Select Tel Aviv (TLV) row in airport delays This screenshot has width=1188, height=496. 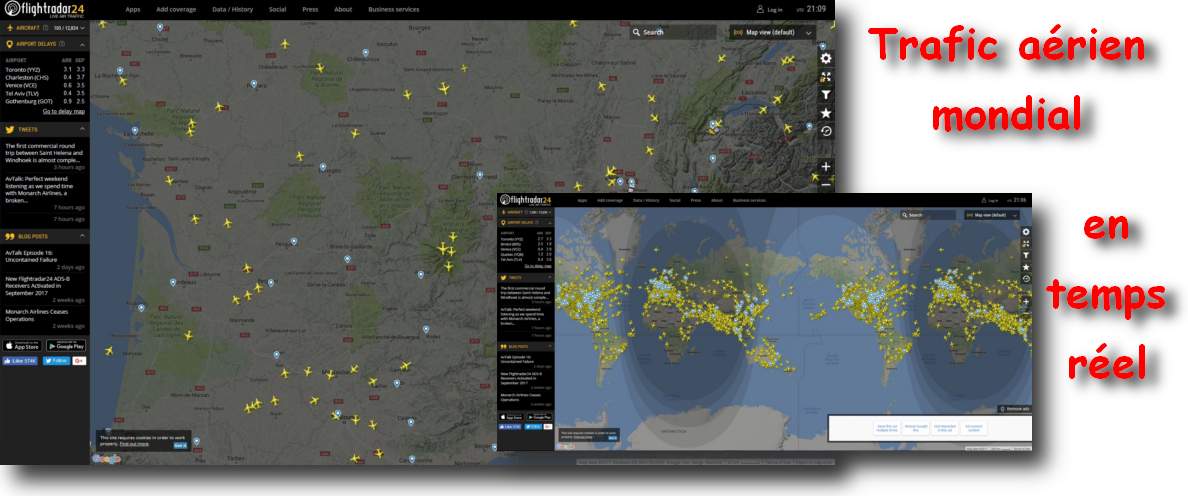45,93
